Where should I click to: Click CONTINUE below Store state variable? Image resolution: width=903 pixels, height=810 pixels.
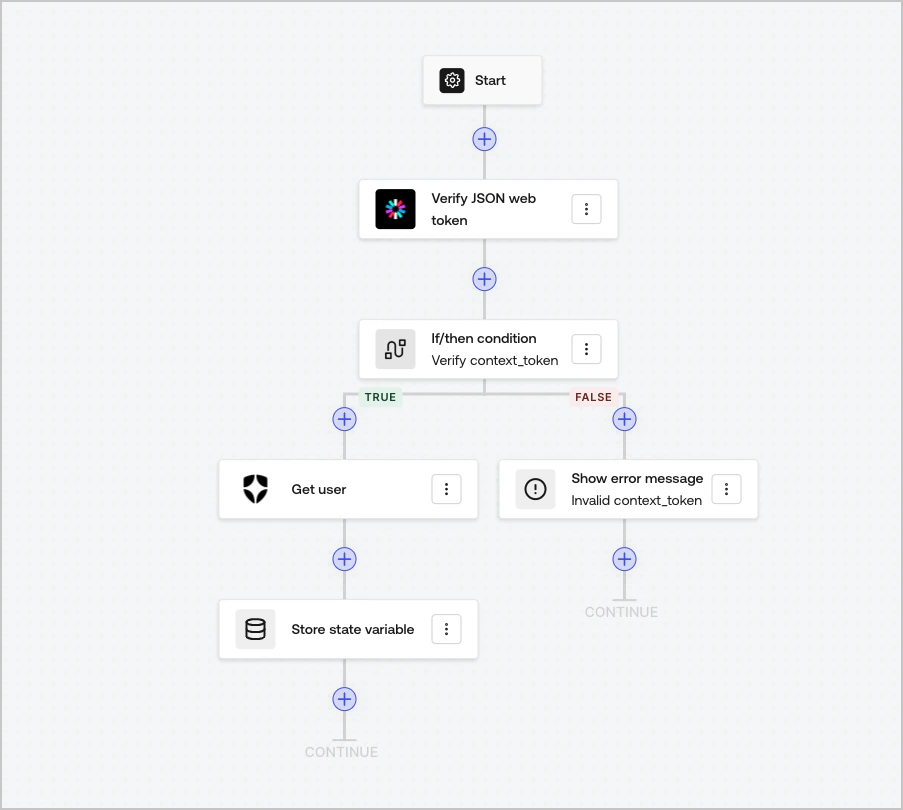tap(342, 751)
